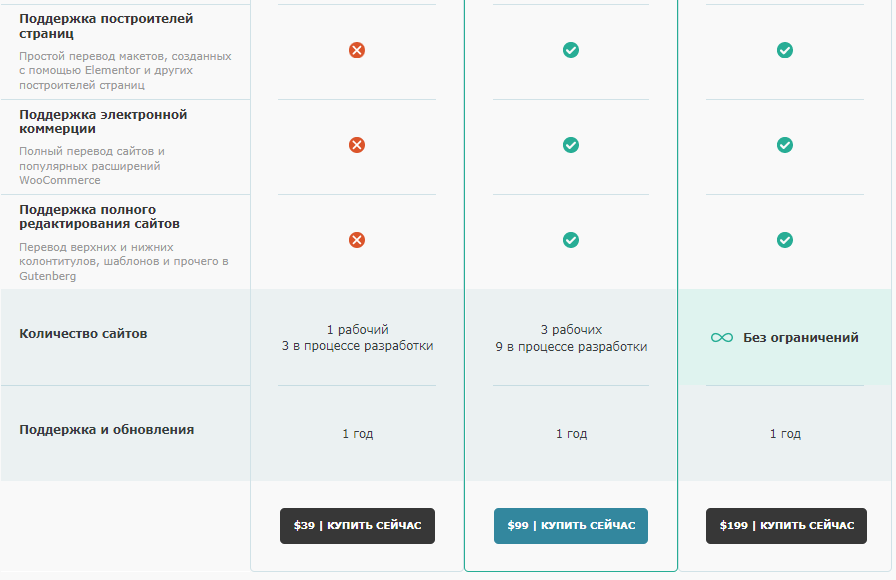Select the green checkmark for page builders, last column
Viewport: 896px width, 580px height.
786,51
